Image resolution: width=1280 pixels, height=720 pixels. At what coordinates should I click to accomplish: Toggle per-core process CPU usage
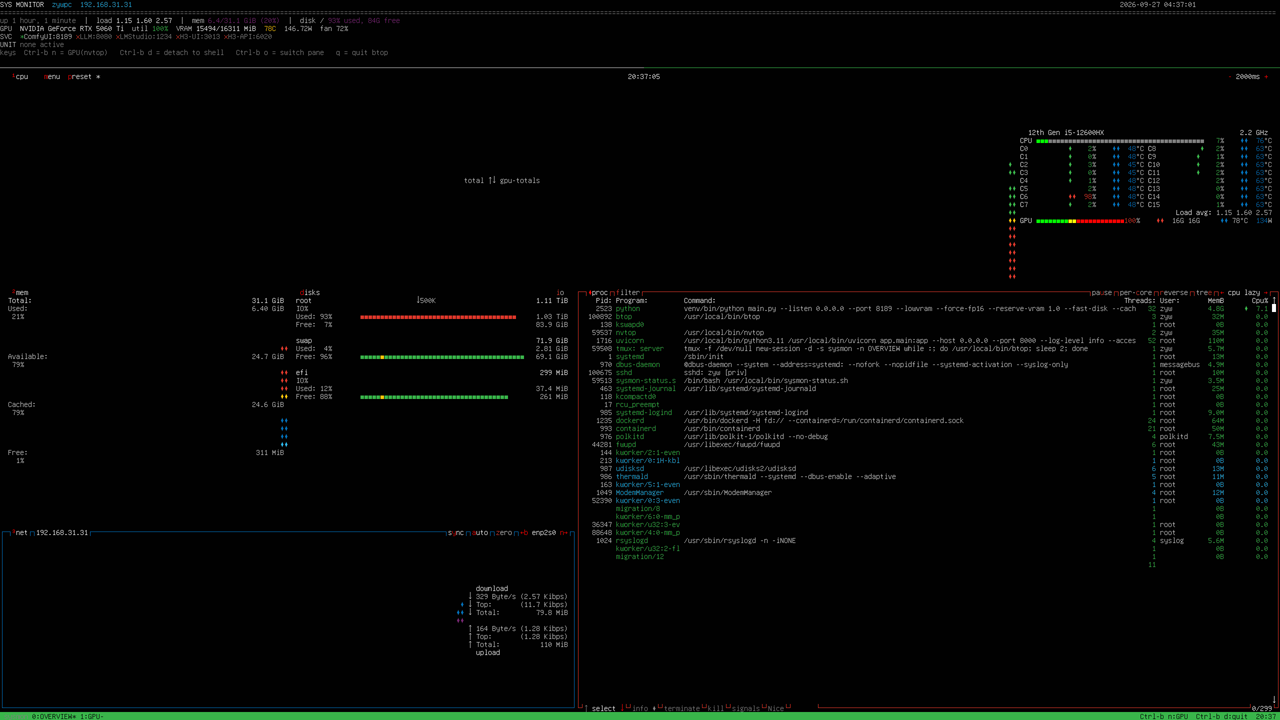[x=1135, y=293]
